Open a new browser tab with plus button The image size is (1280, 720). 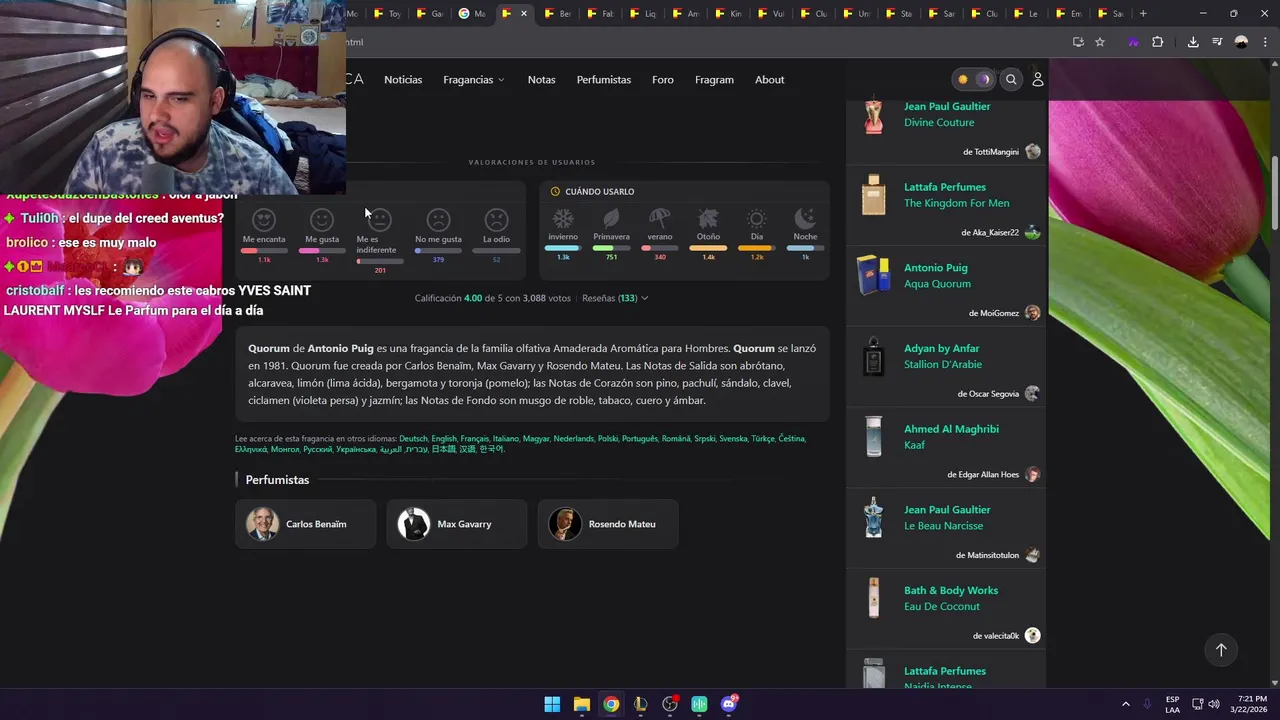click(1143, 13)
